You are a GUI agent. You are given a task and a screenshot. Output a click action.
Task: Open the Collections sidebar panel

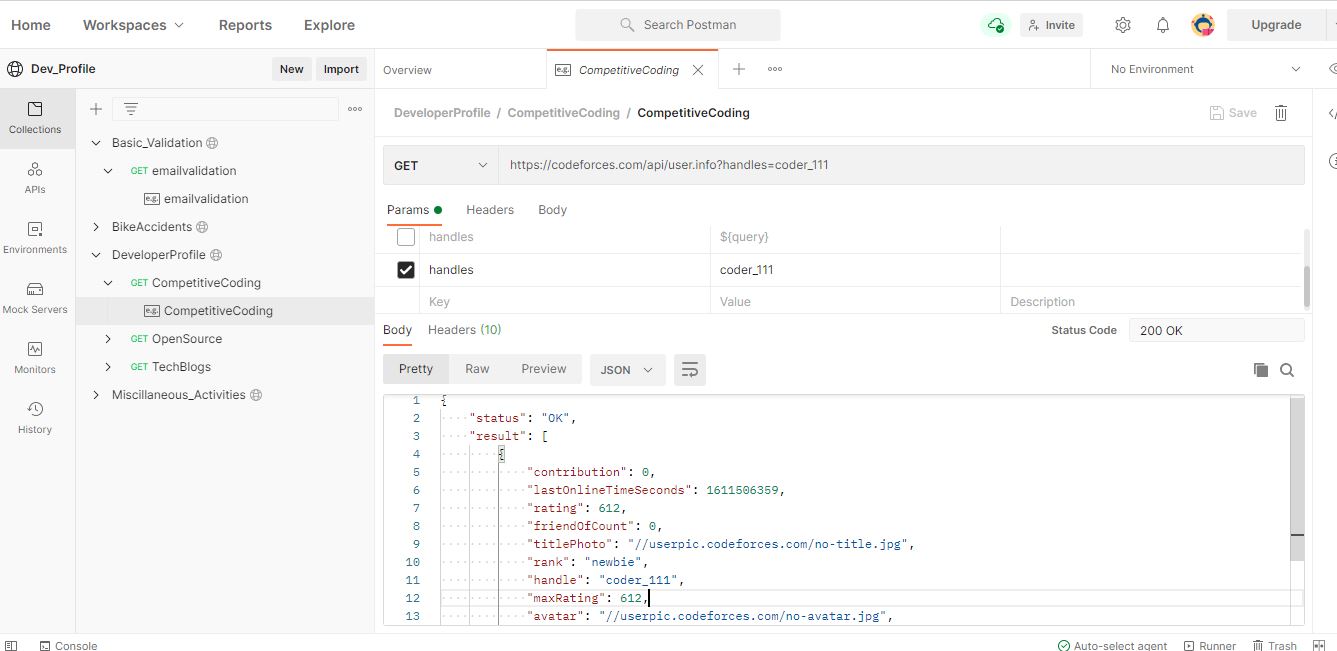pos(36,118)
